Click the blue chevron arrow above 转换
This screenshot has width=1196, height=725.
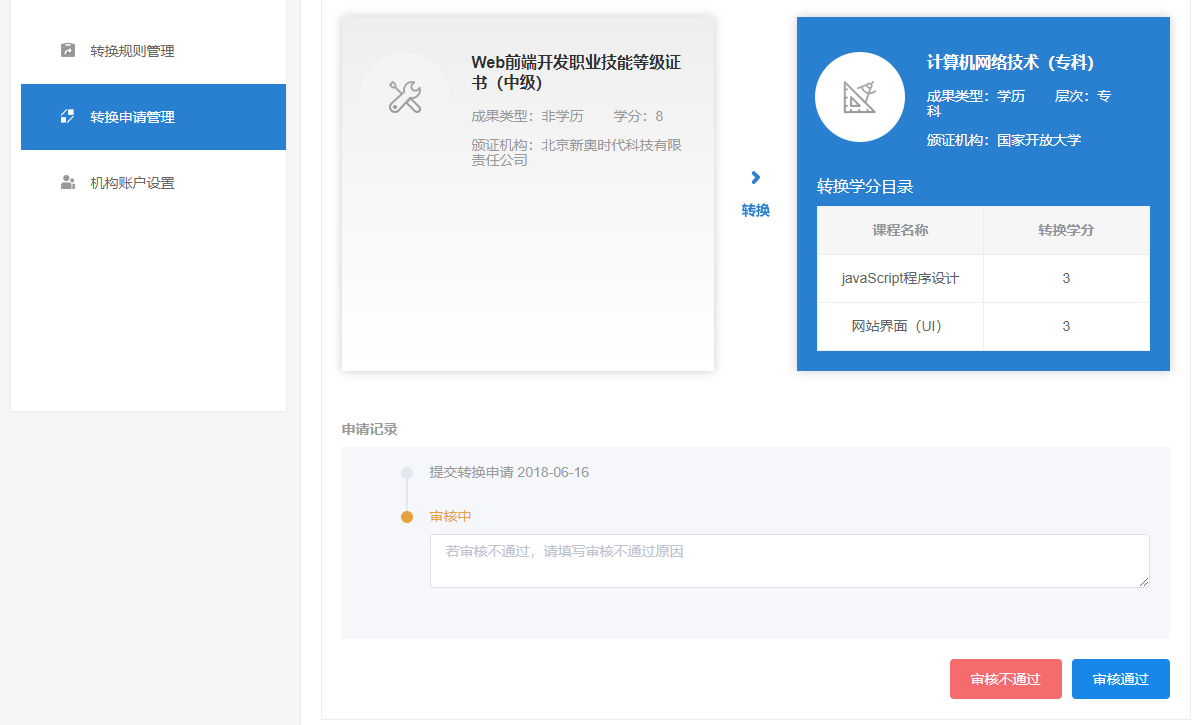click(755, 178)
